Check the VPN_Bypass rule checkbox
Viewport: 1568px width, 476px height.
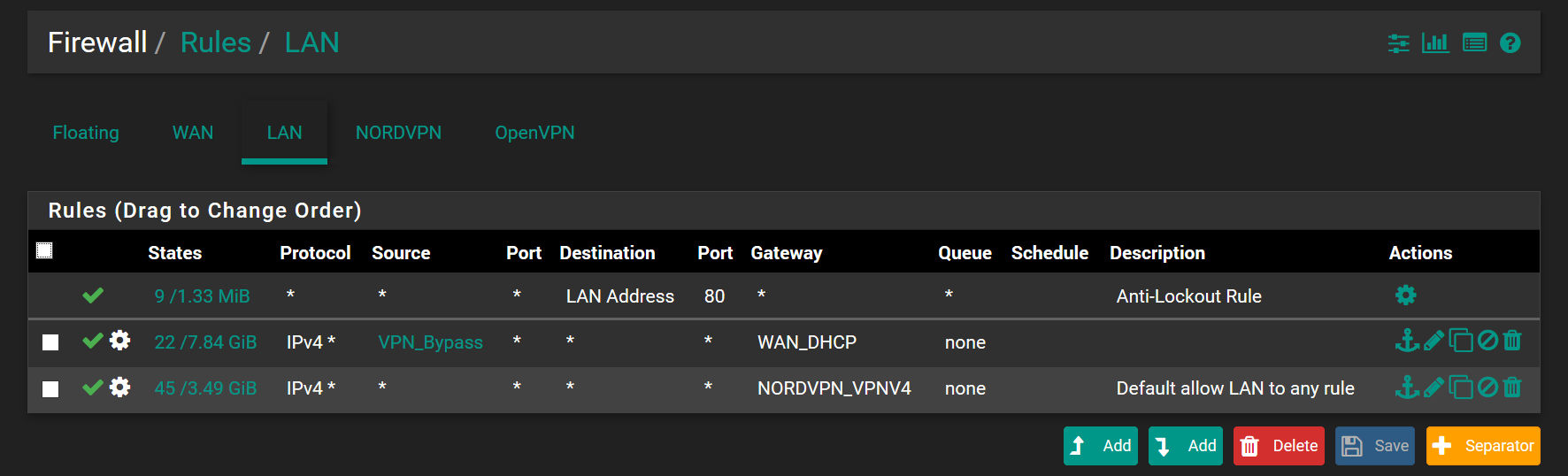(50, 342)
